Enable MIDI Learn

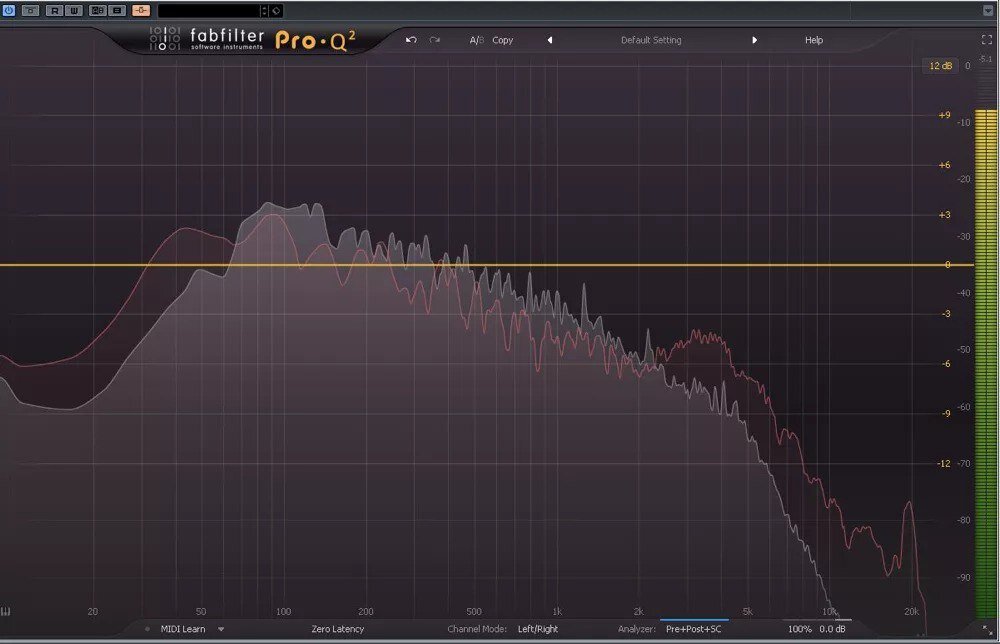pyautogui.click(x=183, y=629)
